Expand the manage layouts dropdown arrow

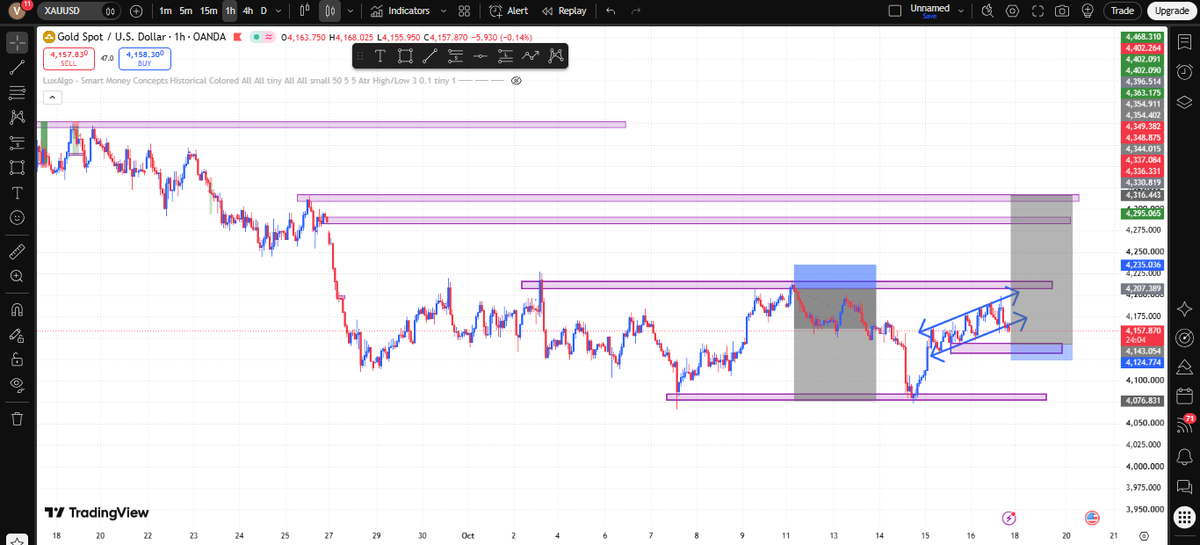pyautogui.click(x=962, y=11)
